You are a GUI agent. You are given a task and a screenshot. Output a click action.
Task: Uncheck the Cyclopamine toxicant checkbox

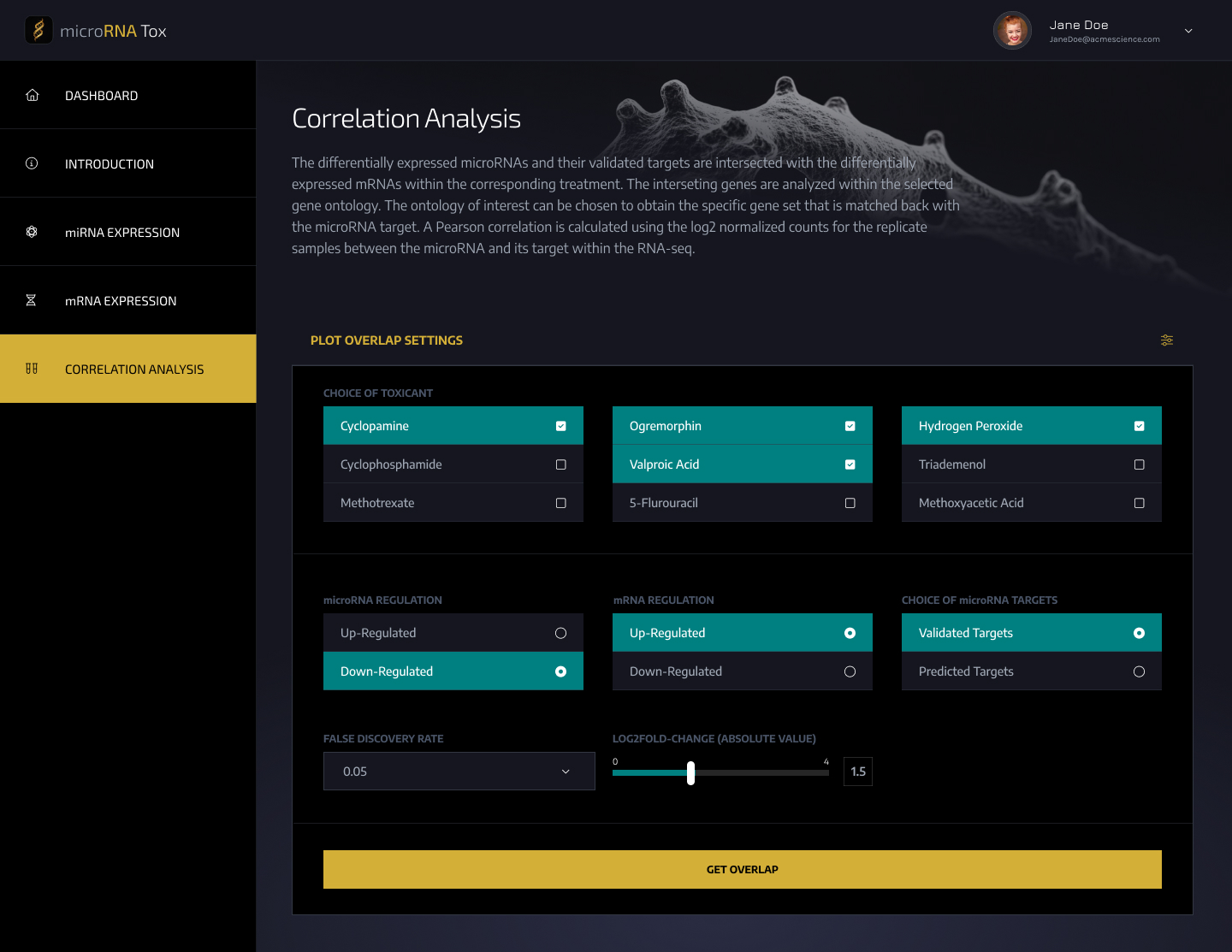pos(560,426)
